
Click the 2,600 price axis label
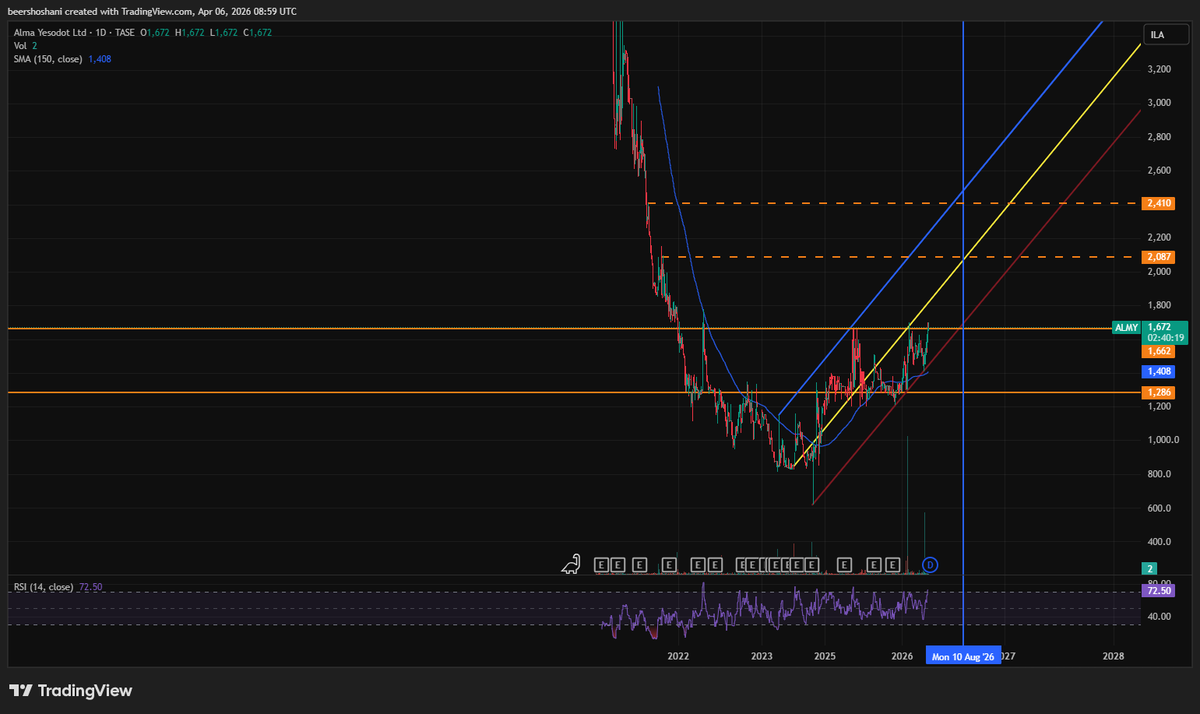point(1159,170)
